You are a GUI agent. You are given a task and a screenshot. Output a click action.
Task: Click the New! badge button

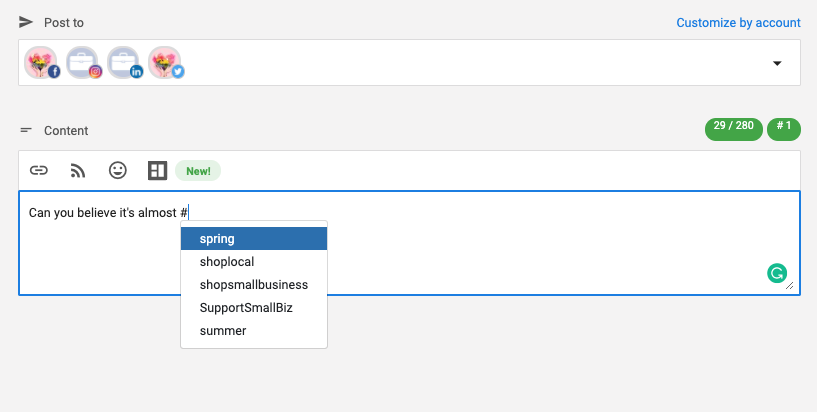pyautogui.click(x=198, y=171)
